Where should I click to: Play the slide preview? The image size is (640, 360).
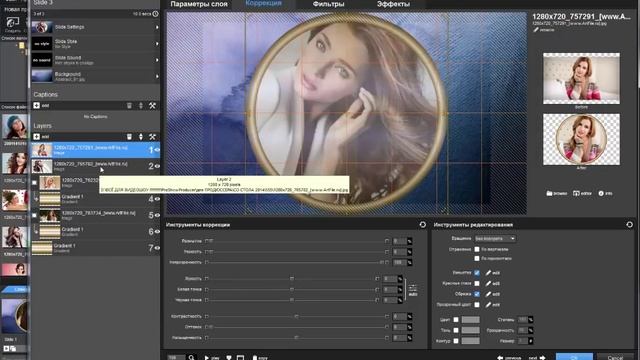[212, 358]
